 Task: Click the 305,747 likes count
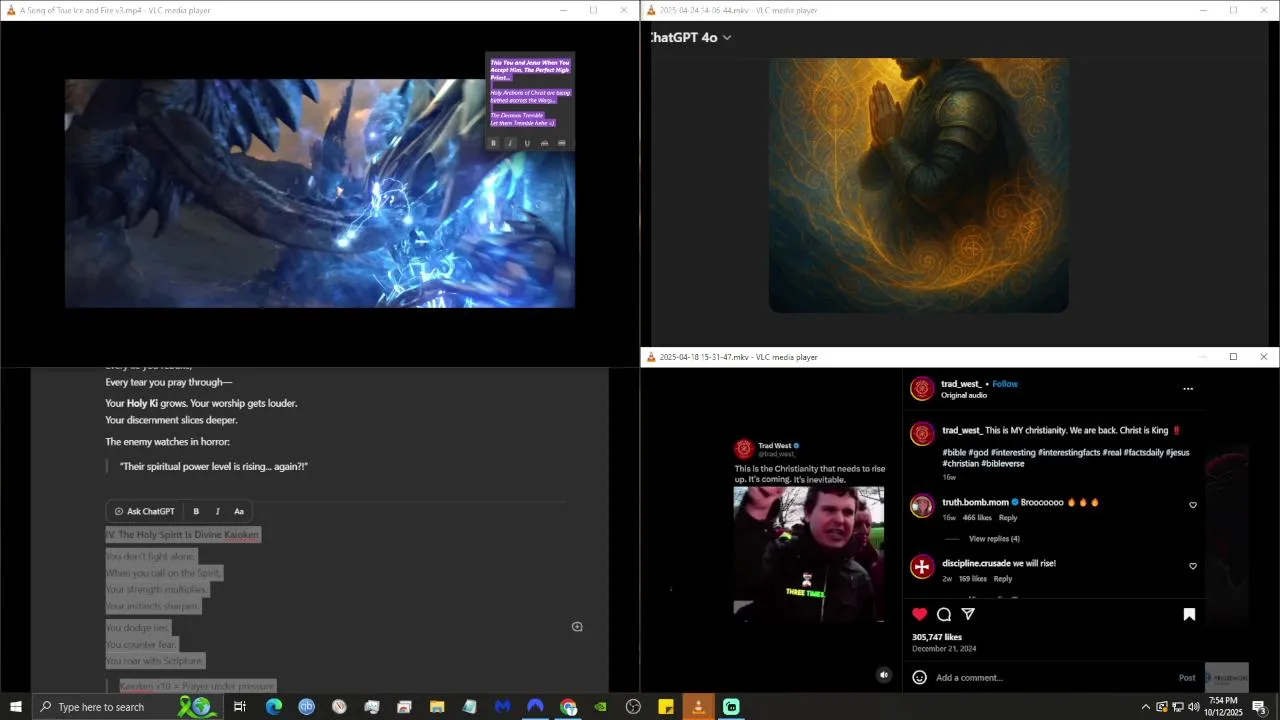click(937, 637)
